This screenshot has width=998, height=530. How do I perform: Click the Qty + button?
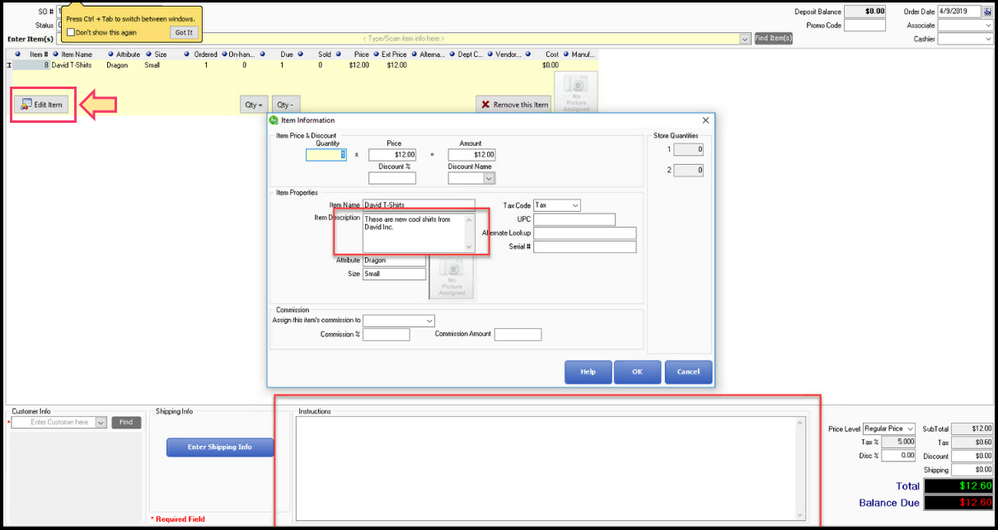(253, 104)
